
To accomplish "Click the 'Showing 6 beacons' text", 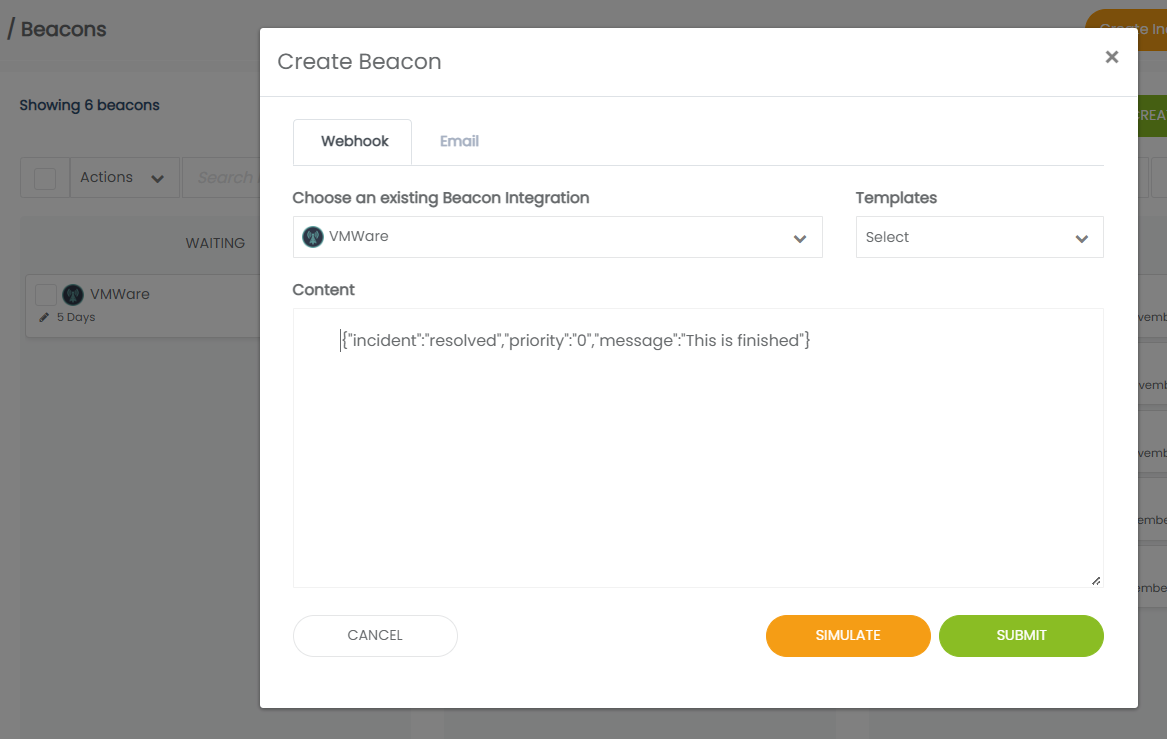I will [89, 105].
